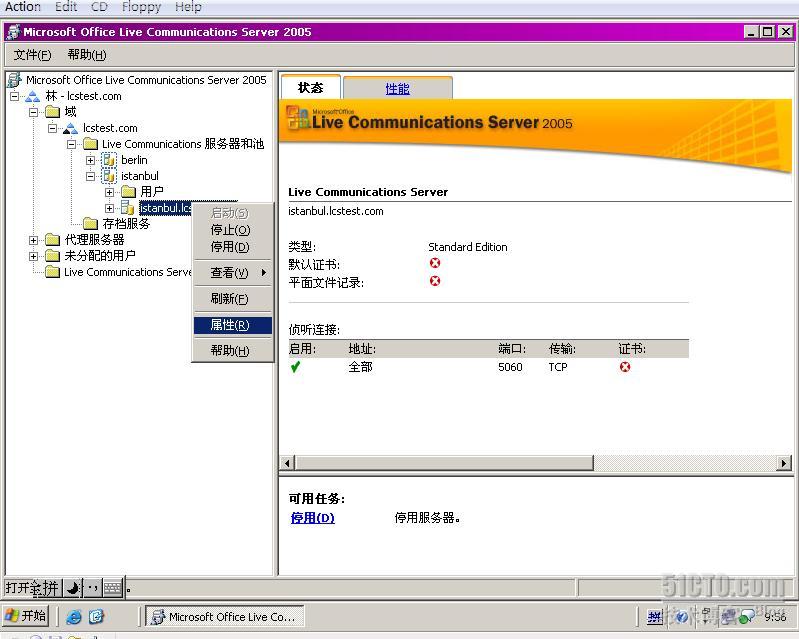Click the istanbul server pool icon
The image size is (799, 639).
coord(109,176)
